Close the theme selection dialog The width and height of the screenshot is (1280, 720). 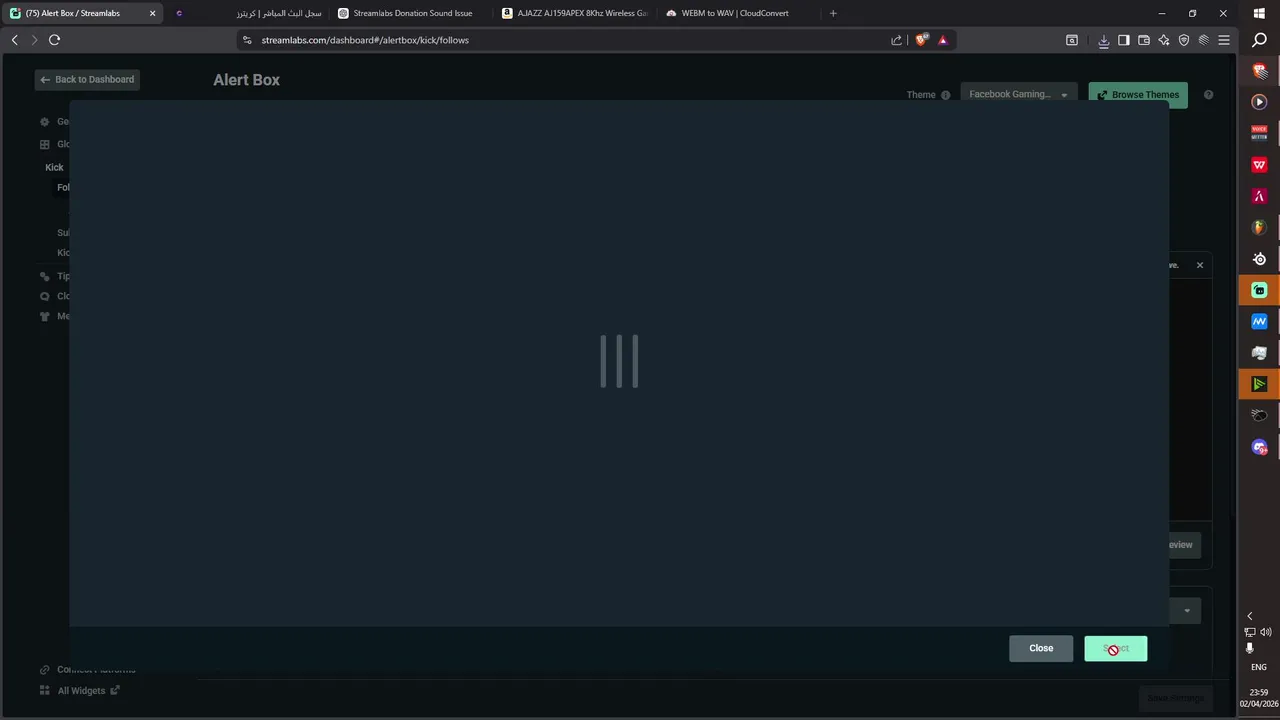tap(1041, 648)
